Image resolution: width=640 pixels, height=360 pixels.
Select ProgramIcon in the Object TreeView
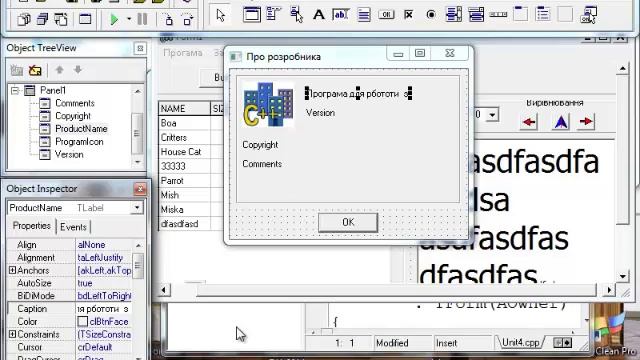pyautogui.click(x=79, y=142)
